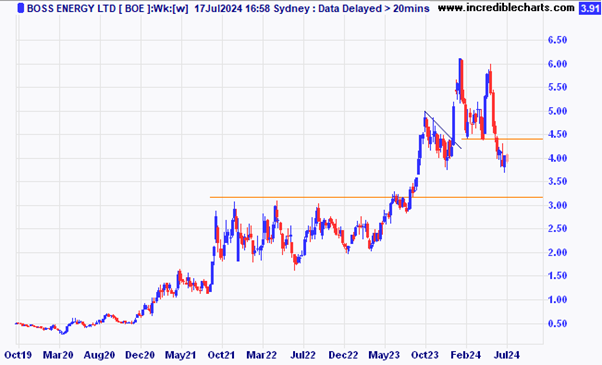This screenshot has height=365, width=602.
Task: Click the May23 date axis label
Action: [x=384, y=355]
